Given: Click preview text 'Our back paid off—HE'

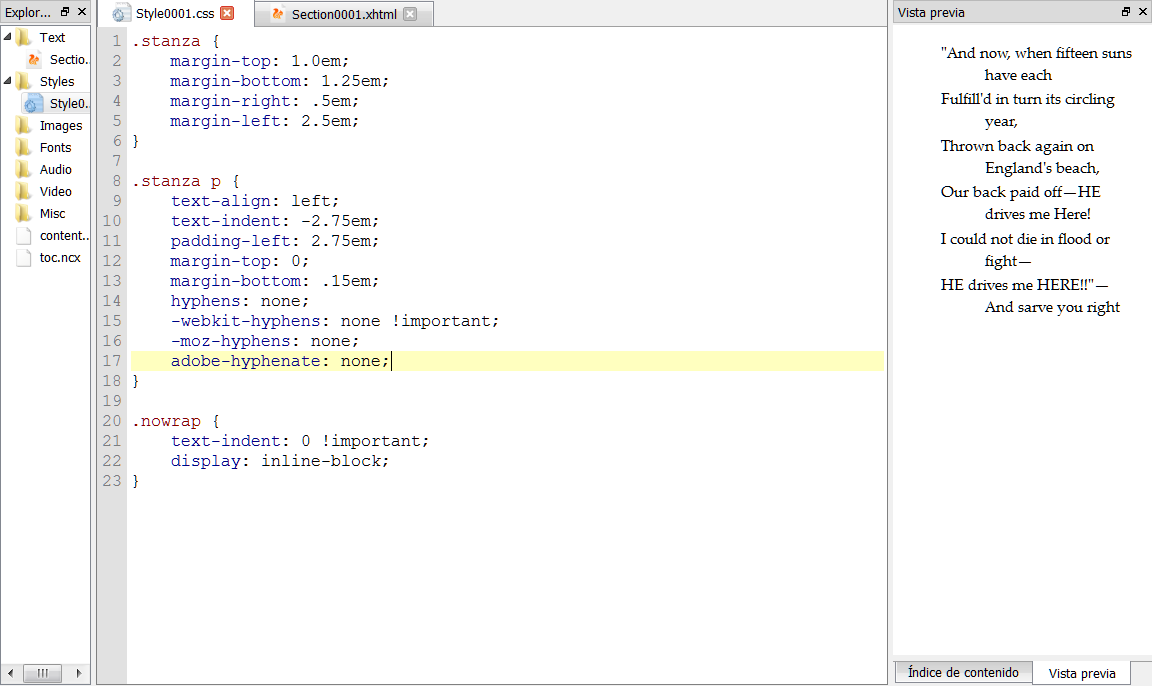Looking at the screenshot, I should click(x=1020, y=192).
